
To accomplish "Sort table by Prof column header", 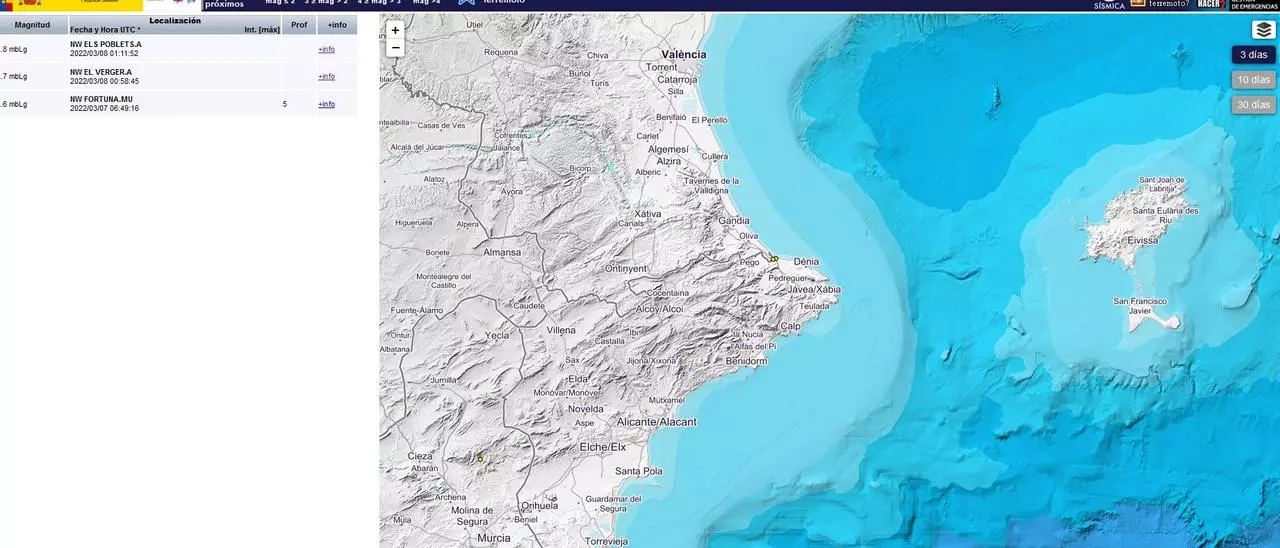I will click(x=299, y=25).
